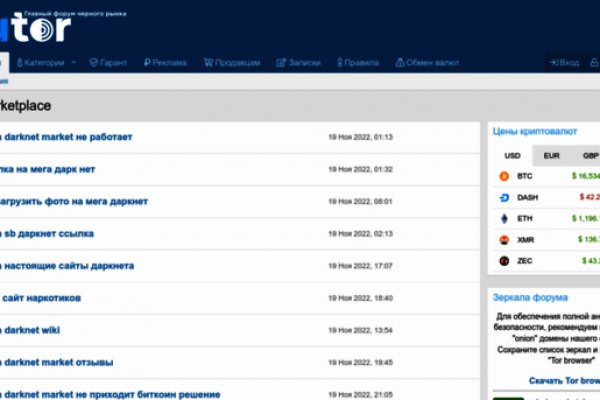
Task: Click the Monero XMR coin icon
Action: pyautogui.click(x=504, y=240)
